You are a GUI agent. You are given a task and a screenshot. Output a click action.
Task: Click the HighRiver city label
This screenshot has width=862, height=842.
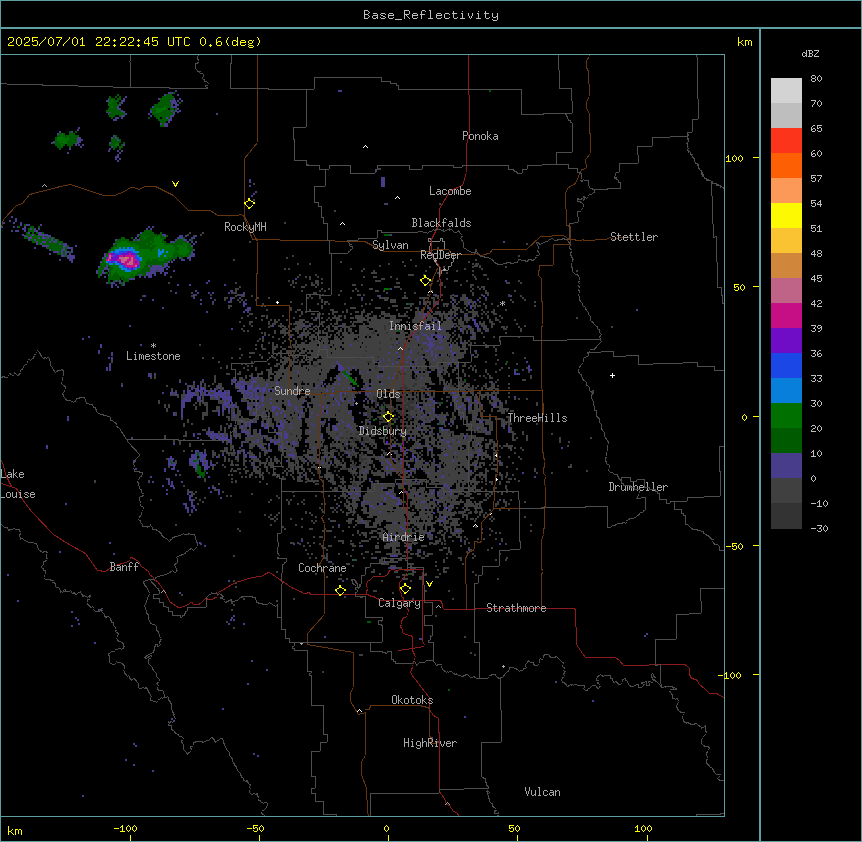coord(430,743)
